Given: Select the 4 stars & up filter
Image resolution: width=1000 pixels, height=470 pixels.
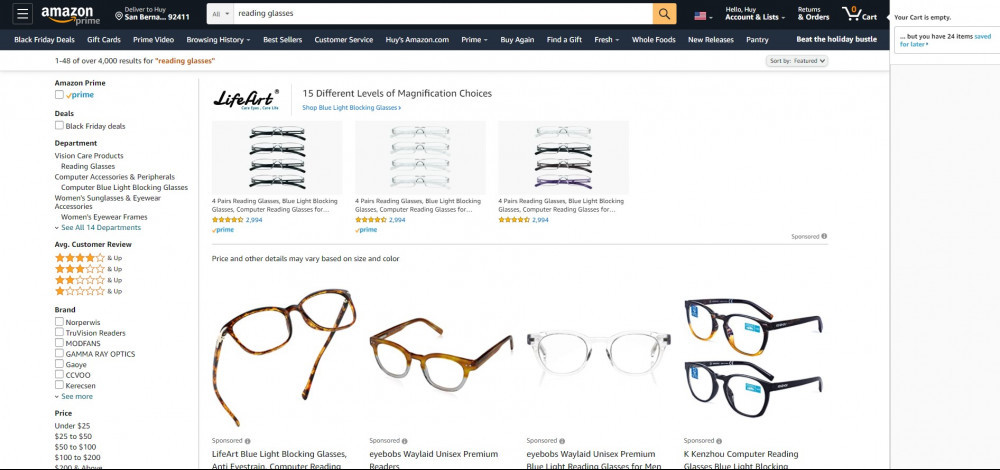Looking at the screenshot, I should (x=88, y=258).
